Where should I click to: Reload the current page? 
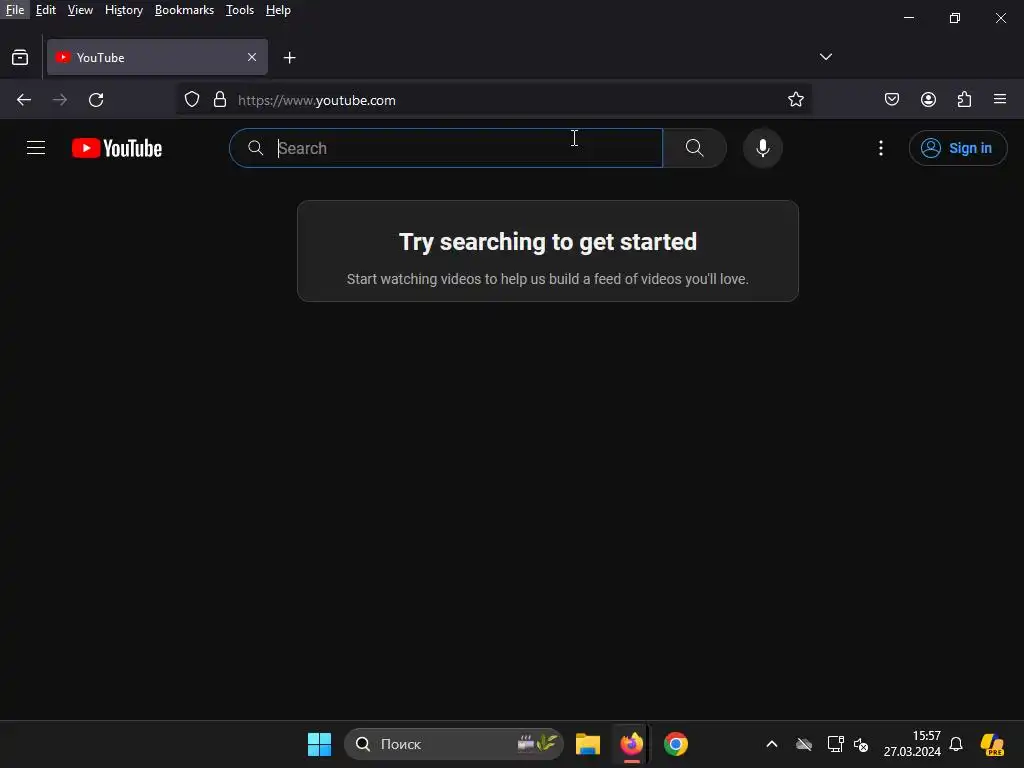[96, 100]
